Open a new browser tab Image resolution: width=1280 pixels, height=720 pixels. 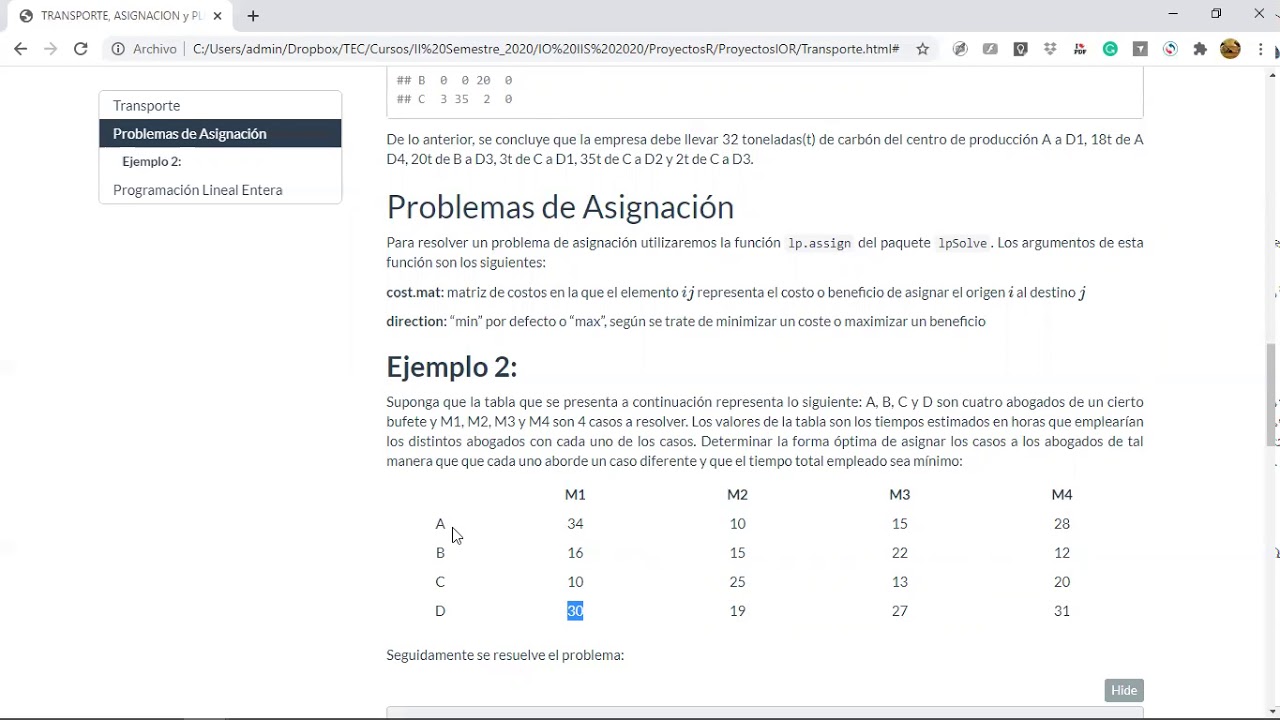(253, 16)
